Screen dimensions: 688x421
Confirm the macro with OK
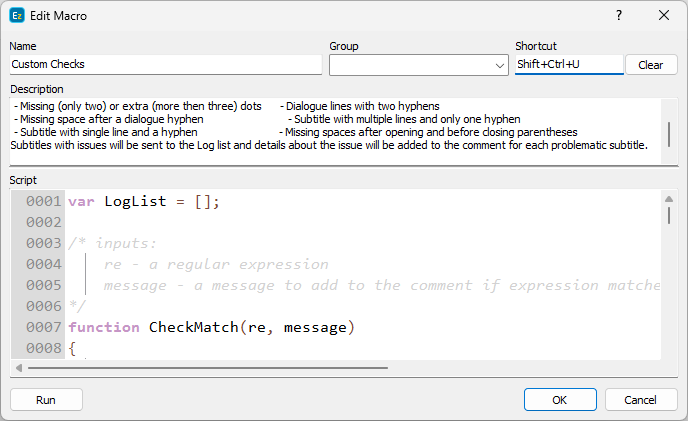click(x=560, y=400)
